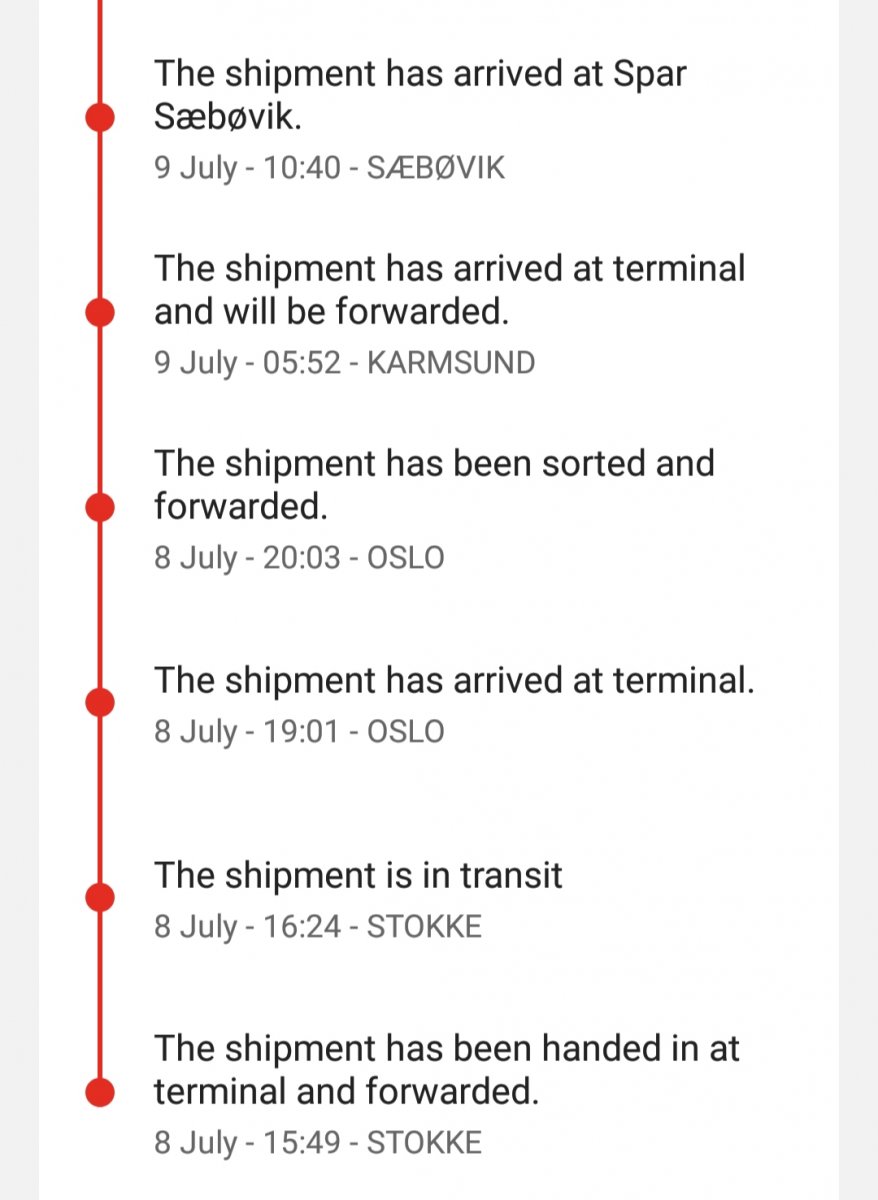Click the Oslo terminal arrival timeline dot
Screen dimensions: 878x1200
(x=100, y=703)
